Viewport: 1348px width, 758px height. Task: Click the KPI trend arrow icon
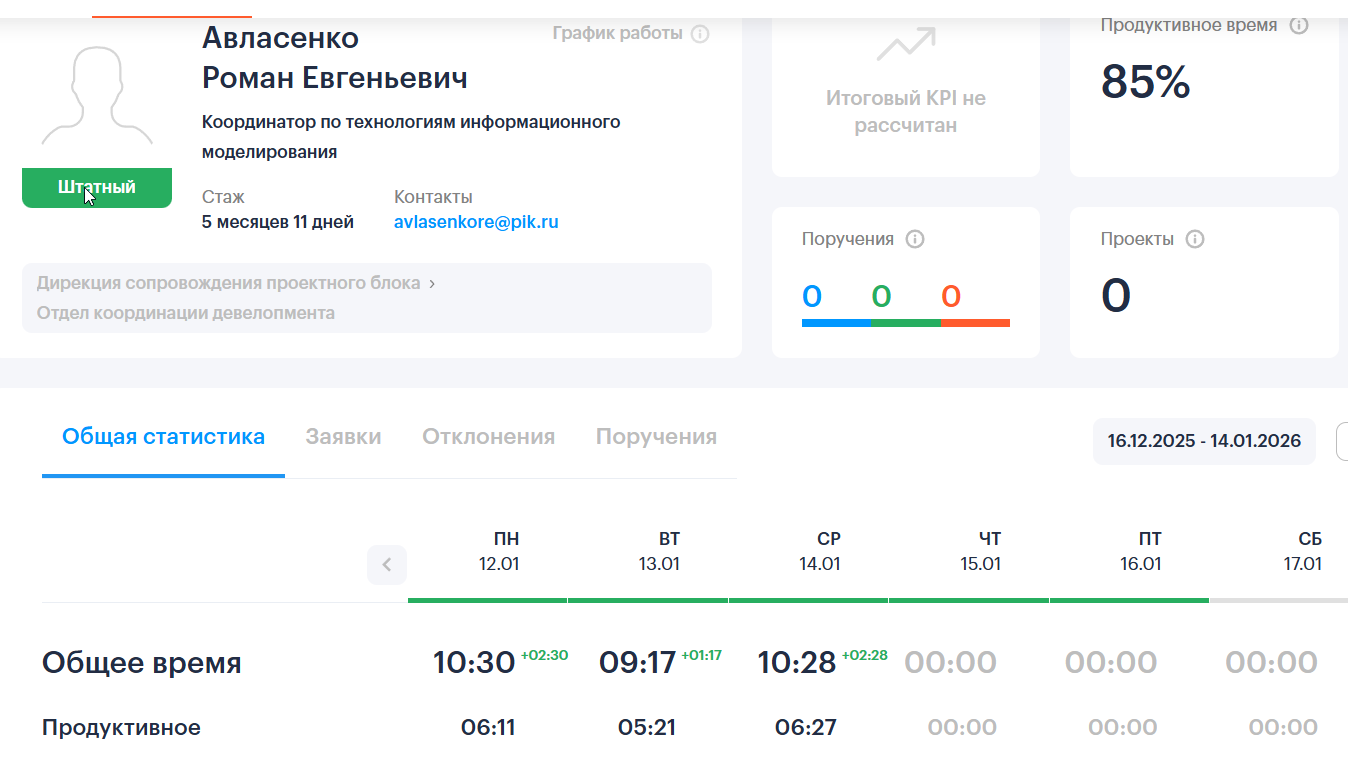(905, 45)
